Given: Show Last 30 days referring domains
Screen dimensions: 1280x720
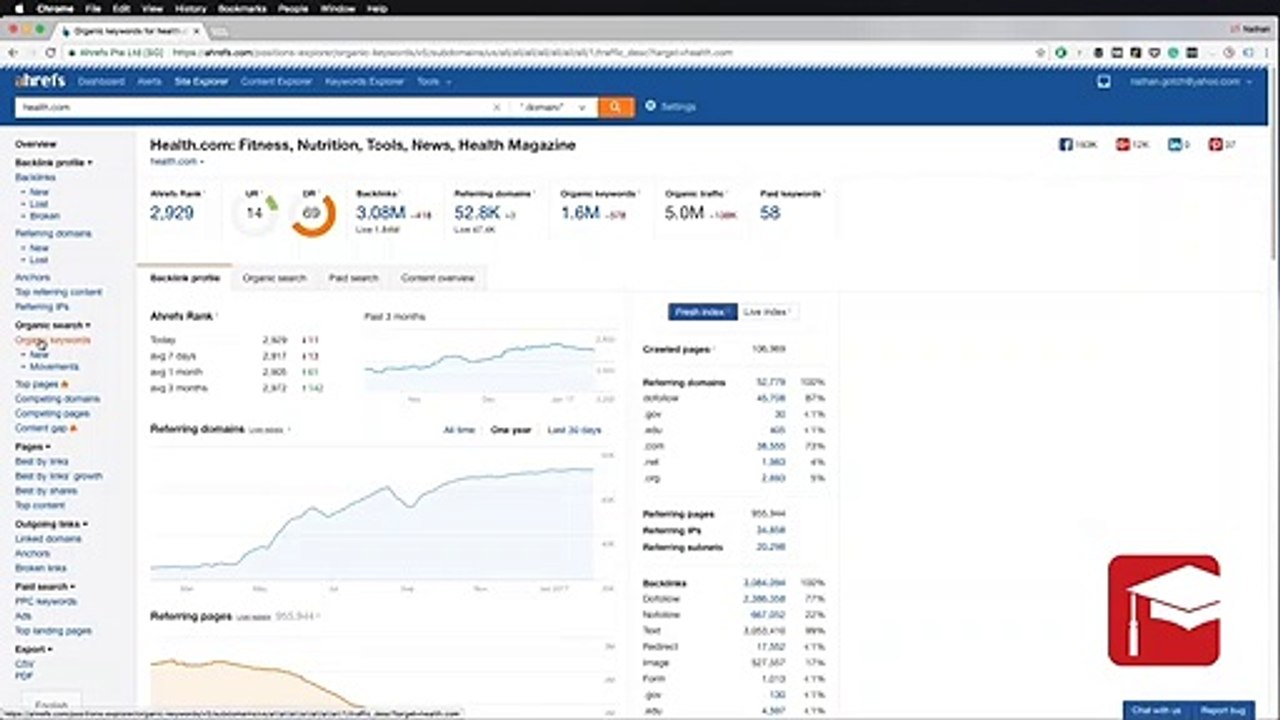Looking at the screenshot, I should pos(574,430).
